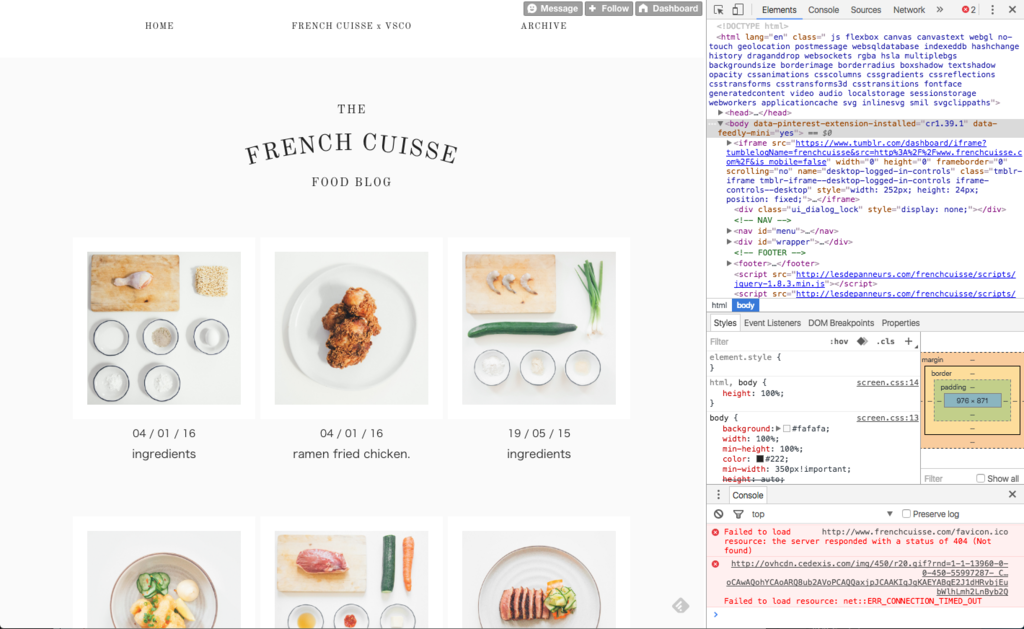Screen dimensions: 1024x629
Task: Collapse the body element node
Action: 720,123
